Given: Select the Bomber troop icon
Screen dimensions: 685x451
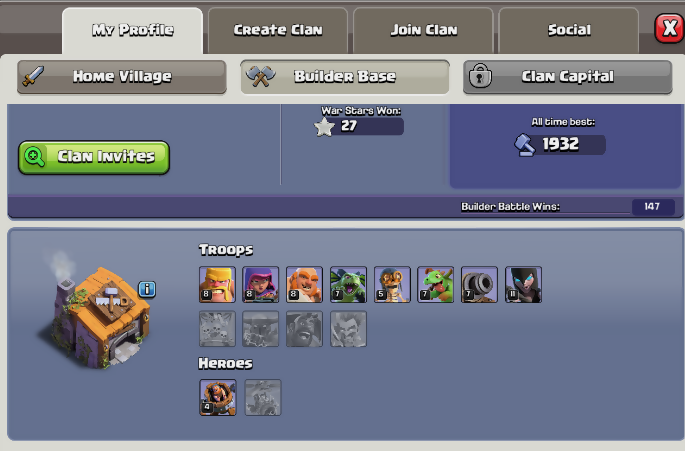Looking at the screenshot, I should coord(392,284).
